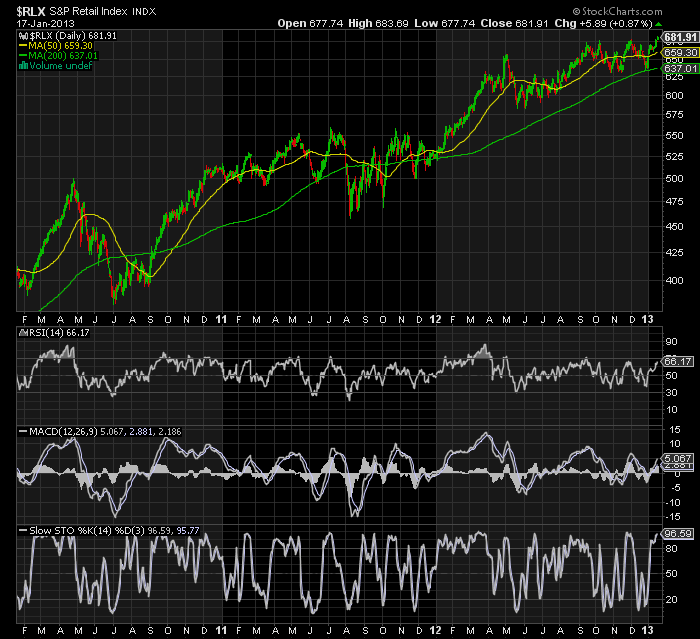Screen dimensions: 700x639
Task: Click the 'Open 677.74' value
Action: [310, 23]
